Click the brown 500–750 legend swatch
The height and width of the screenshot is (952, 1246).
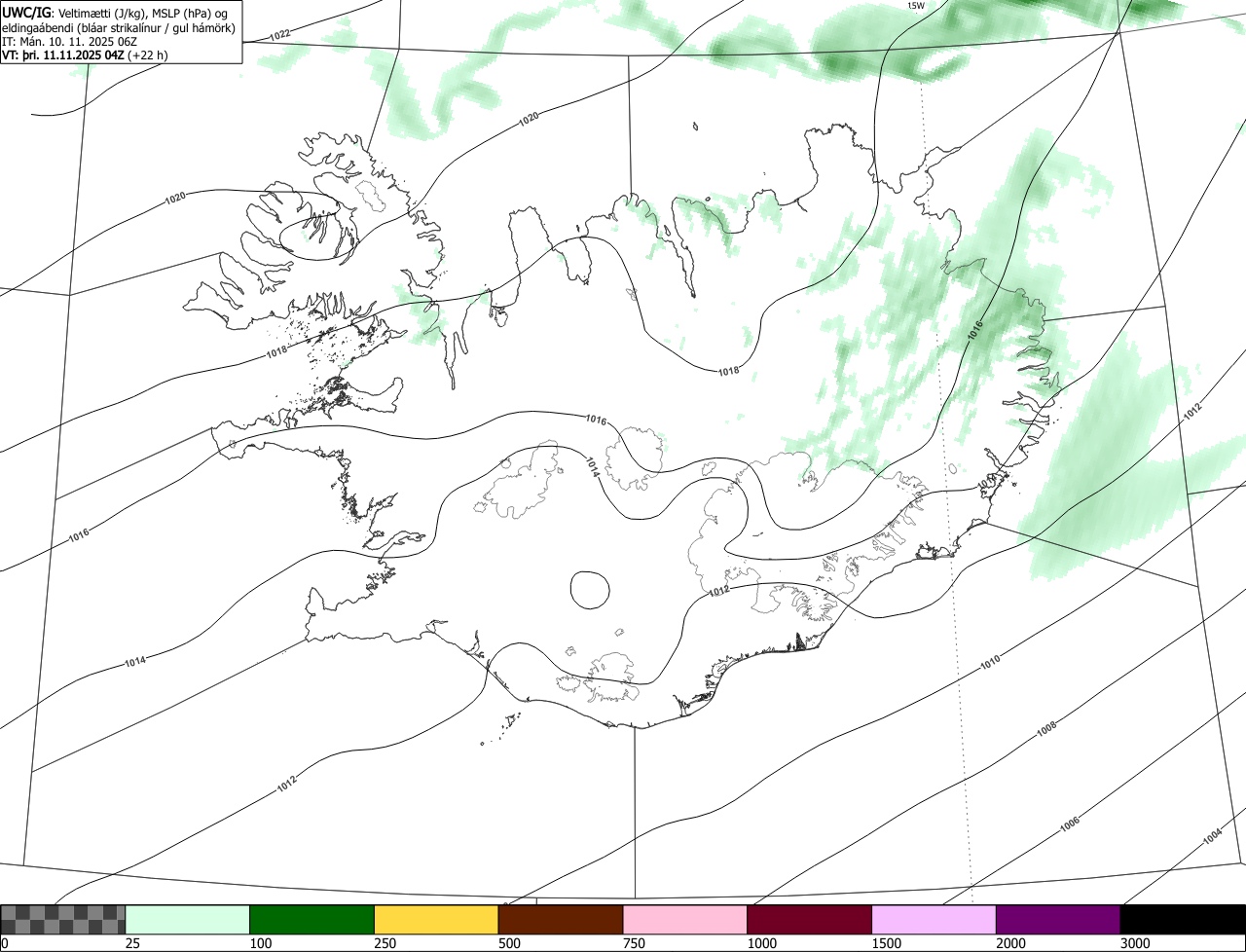click(561, 919)
